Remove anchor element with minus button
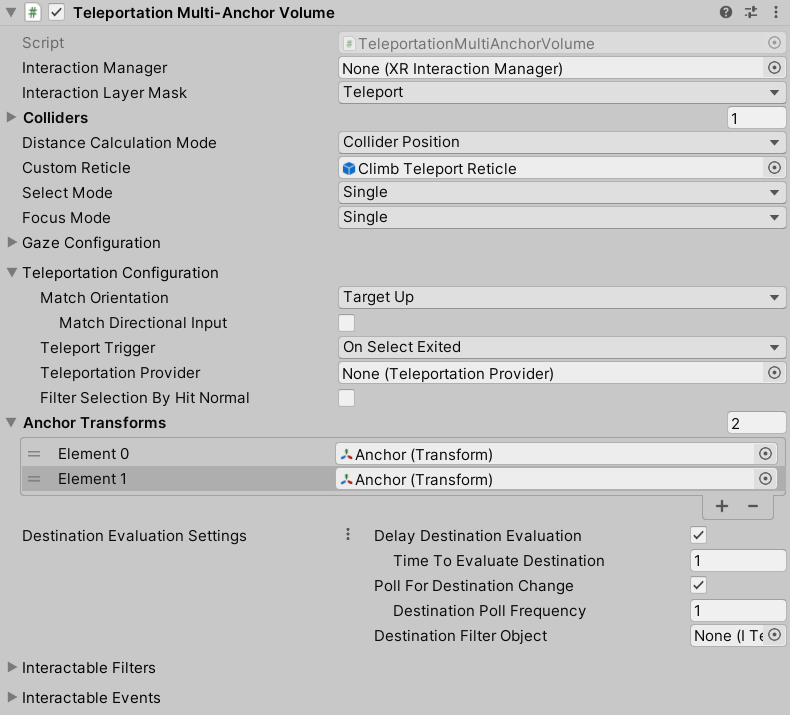 [753, 506]
